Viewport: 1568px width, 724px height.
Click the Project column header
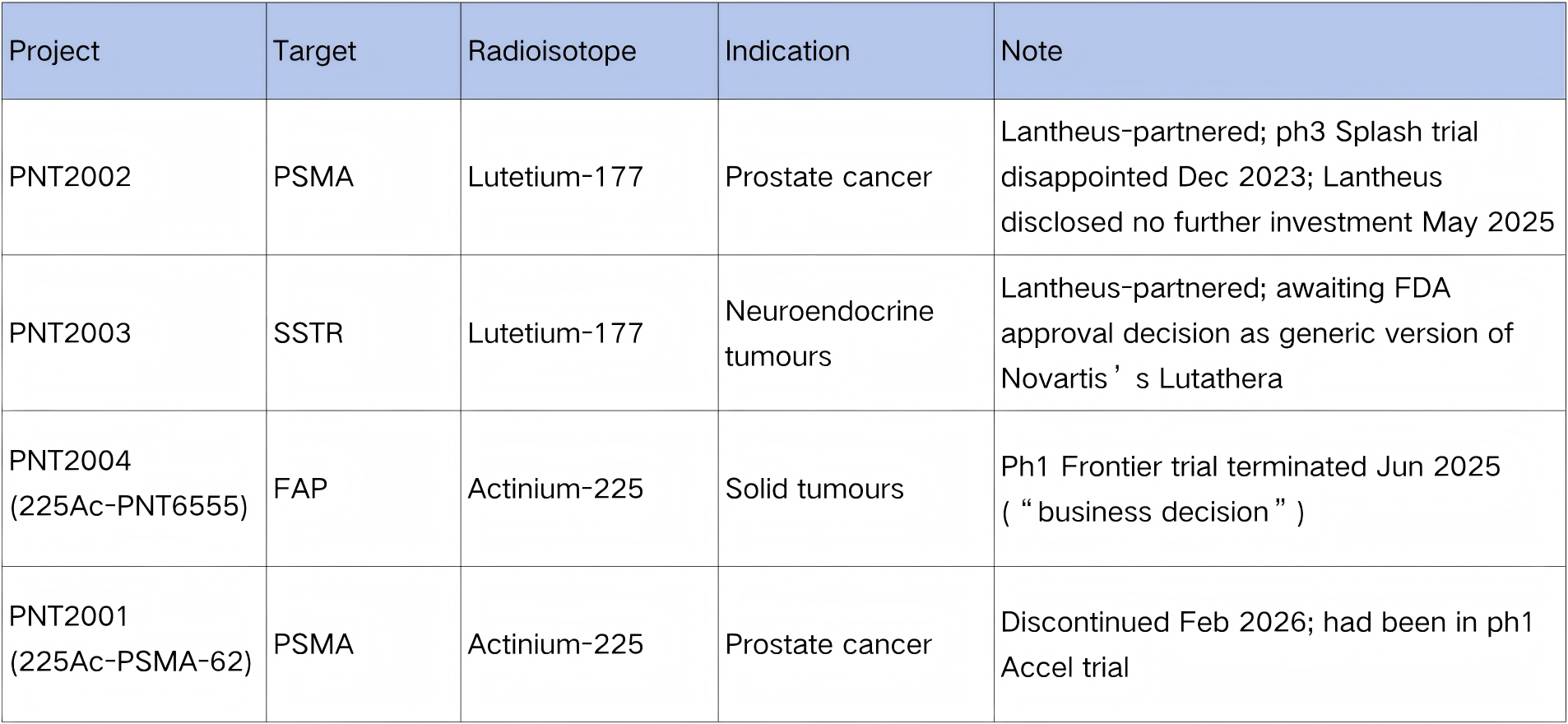point(54,51)
